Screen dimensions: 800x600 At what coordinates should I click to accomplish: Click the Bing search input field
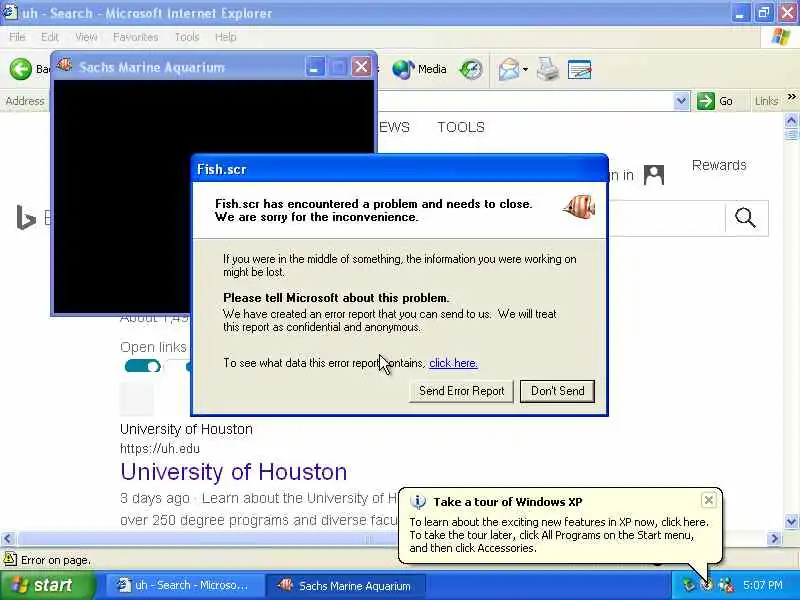(666, 218)
